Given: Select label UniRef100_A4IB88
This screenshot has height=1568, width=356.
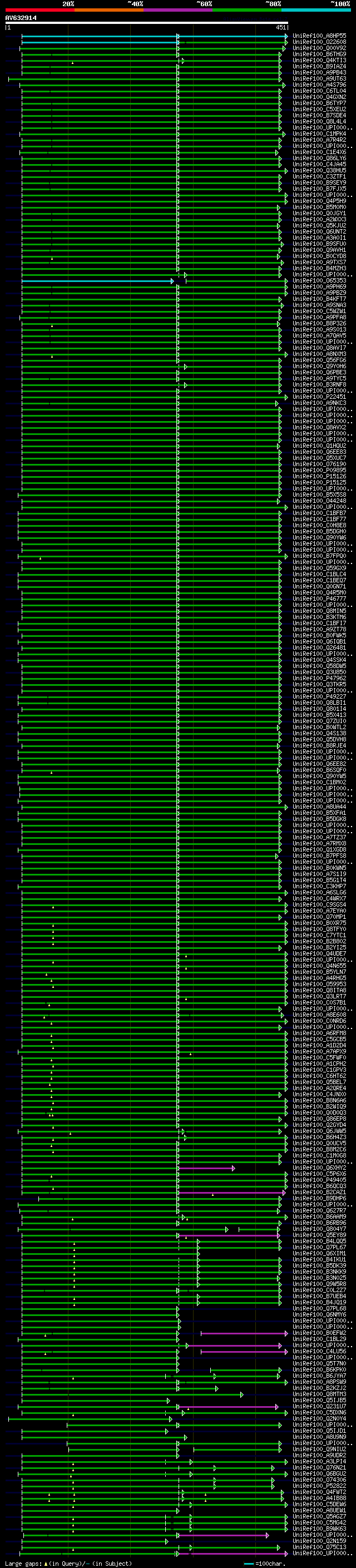Looking at the screenshot, I should pyautogui.click(x=319, y=1498).
